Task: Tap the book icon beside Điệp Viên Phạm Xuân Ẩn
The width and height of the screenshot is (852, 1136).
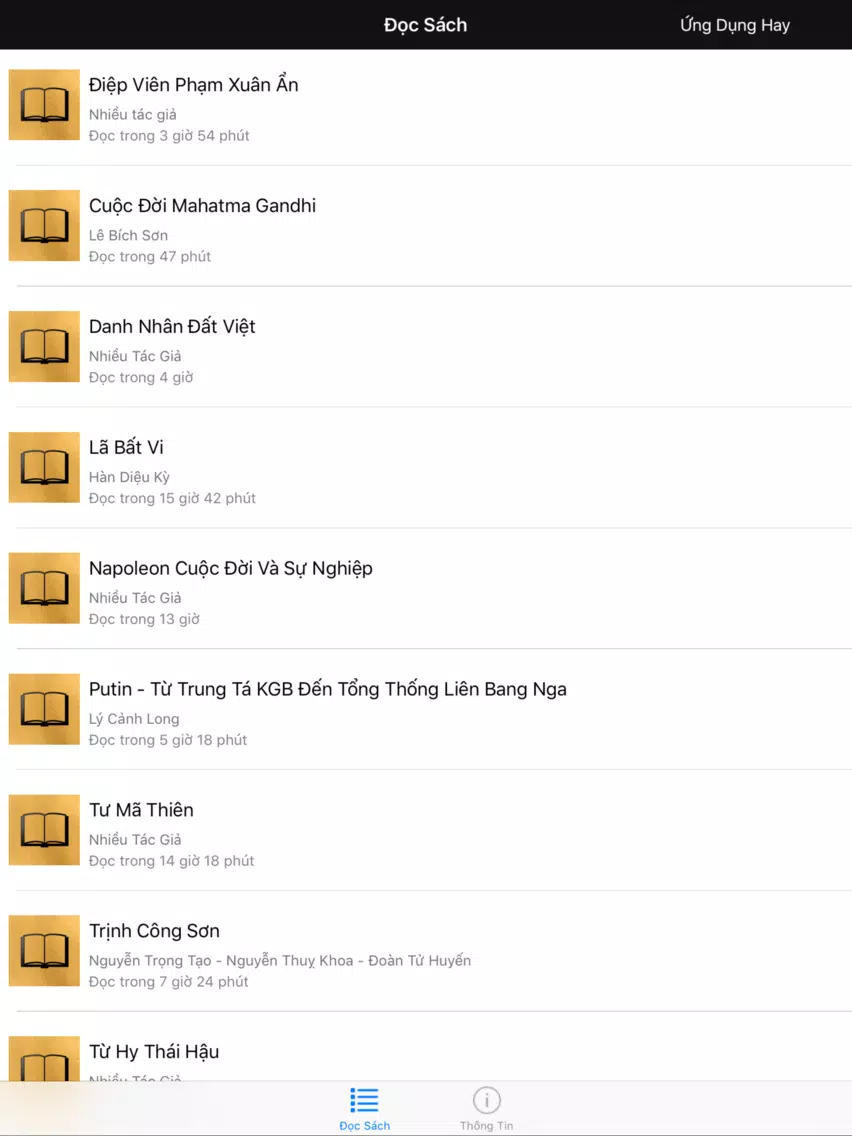Action: pos(44,105)
